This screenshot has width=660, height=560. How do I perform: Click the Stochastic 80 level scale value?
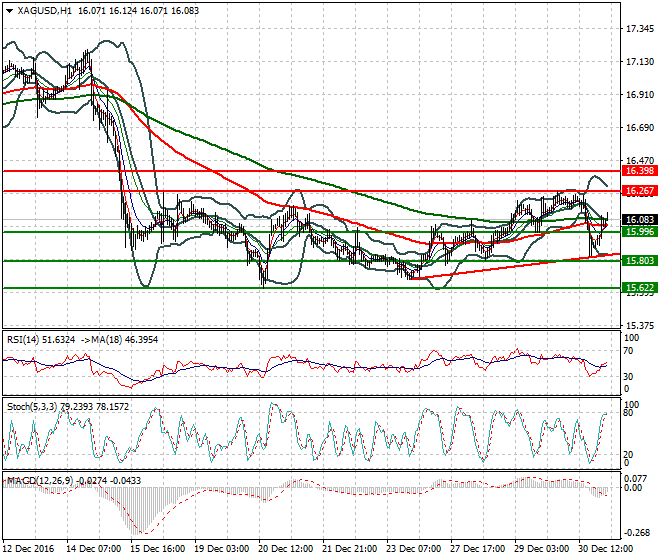coord(628,413)
